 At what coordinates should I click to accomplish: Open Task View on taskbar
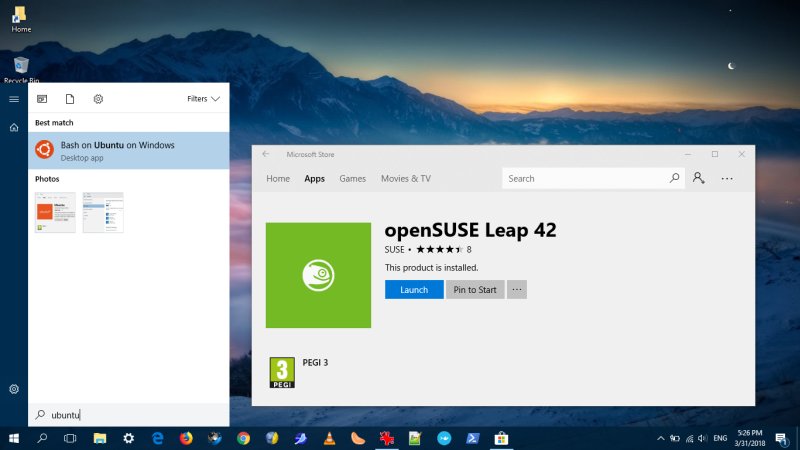point(70,438)
